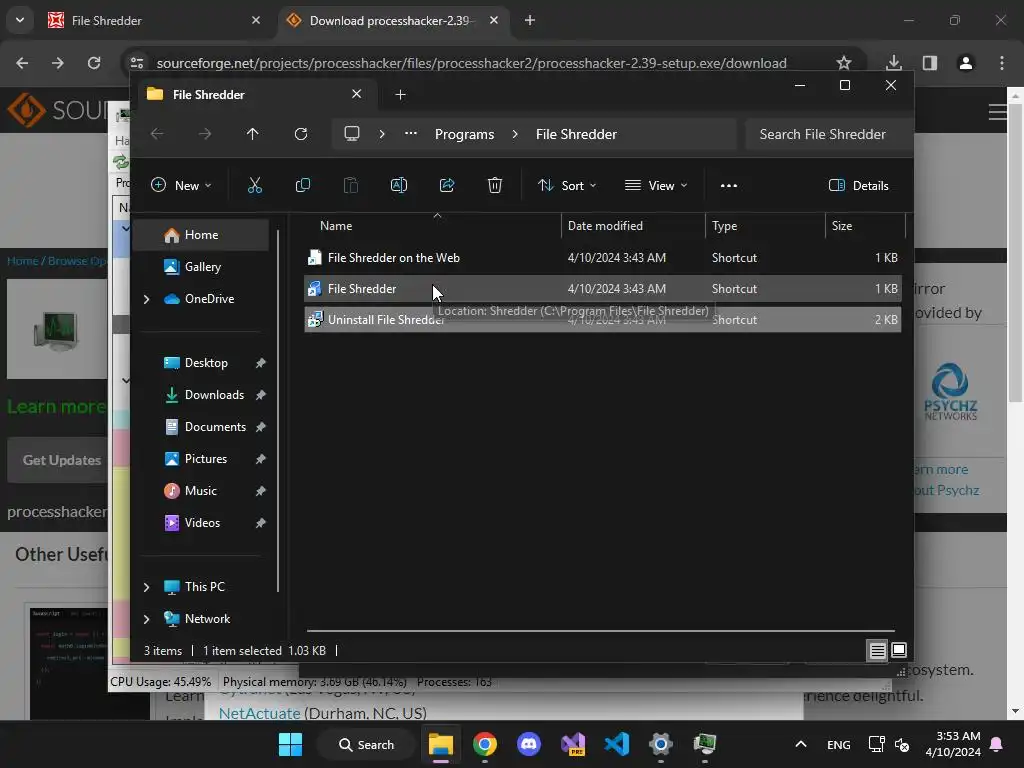Open a new Chrome tab
The width and height of the screenshot is (1024, 768).
[530, 20]
